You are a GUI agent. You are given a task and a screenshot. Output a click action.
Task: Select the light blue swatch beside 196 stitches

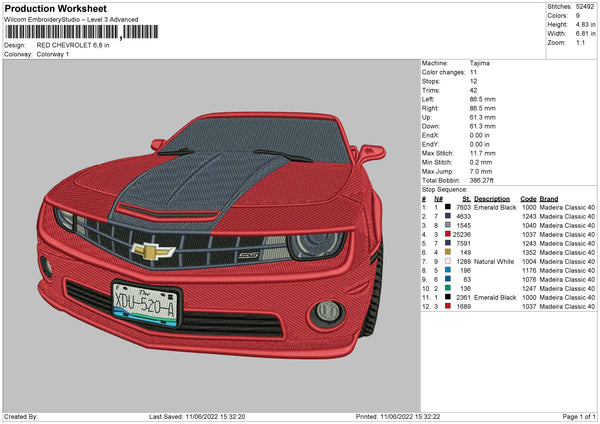[x=448, y=270]
